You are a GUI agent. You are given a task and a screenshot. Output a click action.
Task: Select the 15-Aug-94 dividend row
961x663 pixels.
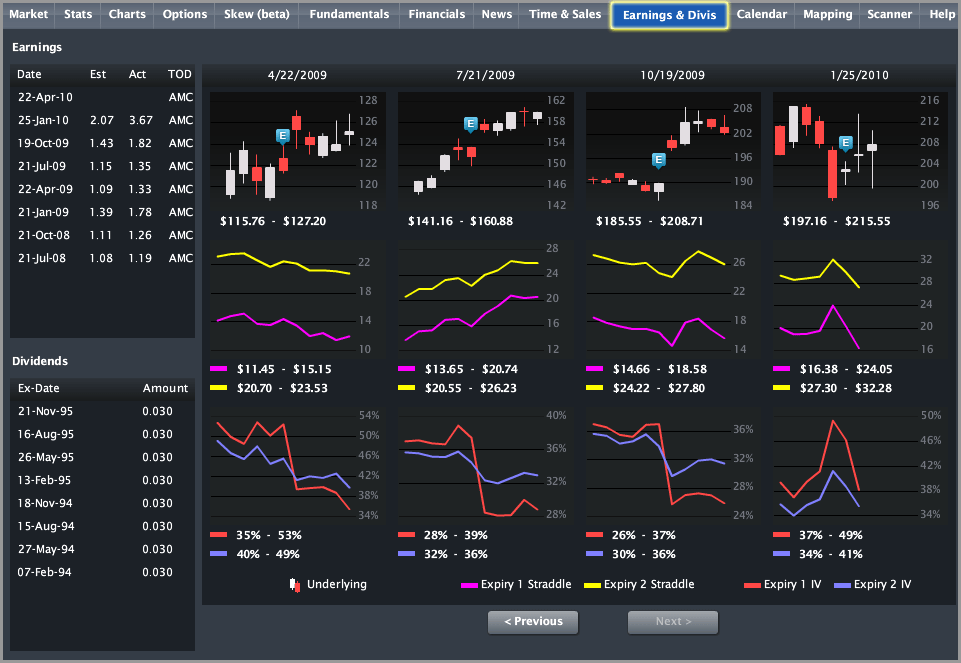pyautogui.click(x=102, y=526)
